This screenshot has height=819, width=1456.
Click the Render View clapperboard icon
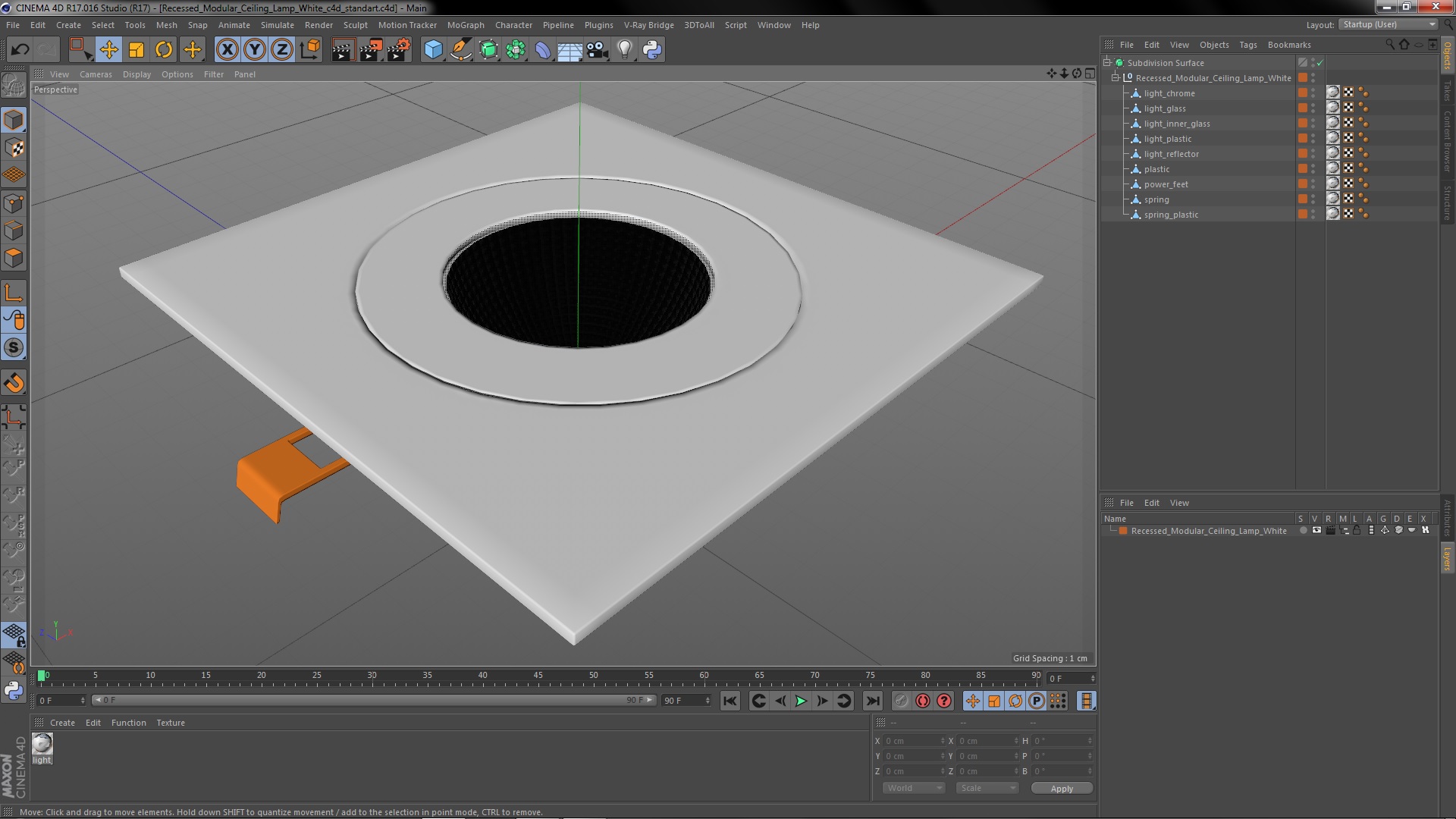[x=343, y=50]
